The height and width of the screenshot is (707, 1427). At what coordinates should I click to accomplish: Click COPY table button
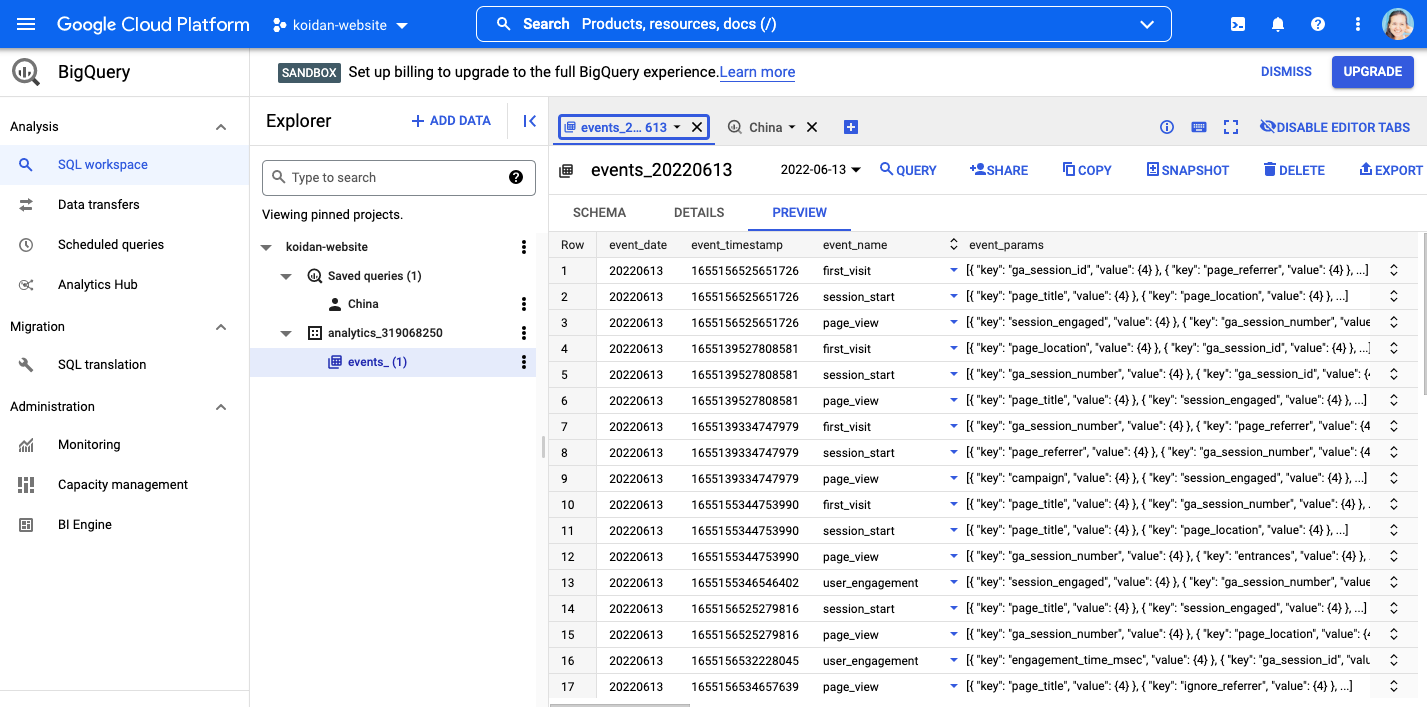(1087, 170)
